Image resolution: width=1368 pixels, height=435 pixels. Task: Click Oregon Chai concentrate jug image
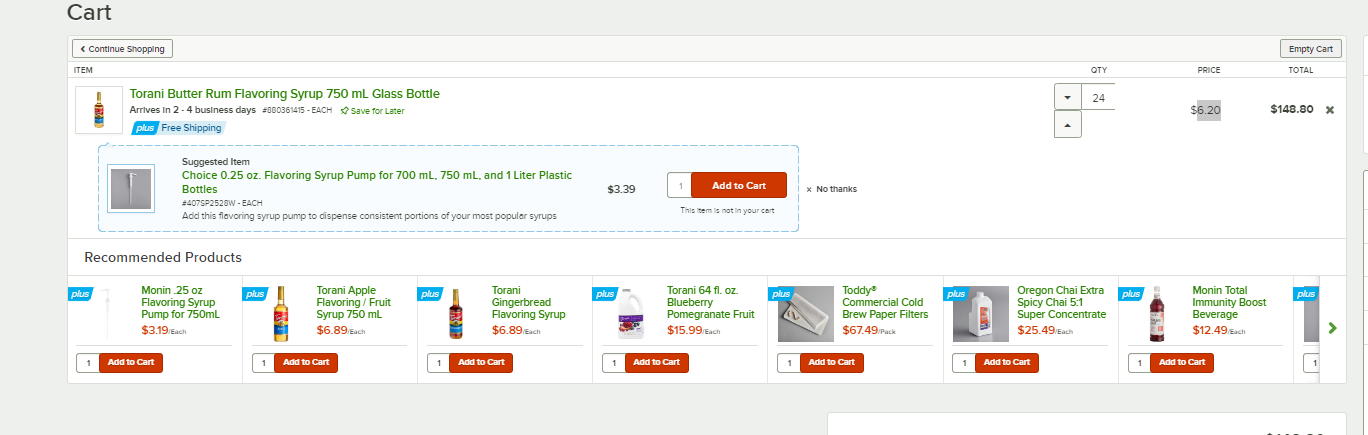pyautogui.click(x=981, y=314)
